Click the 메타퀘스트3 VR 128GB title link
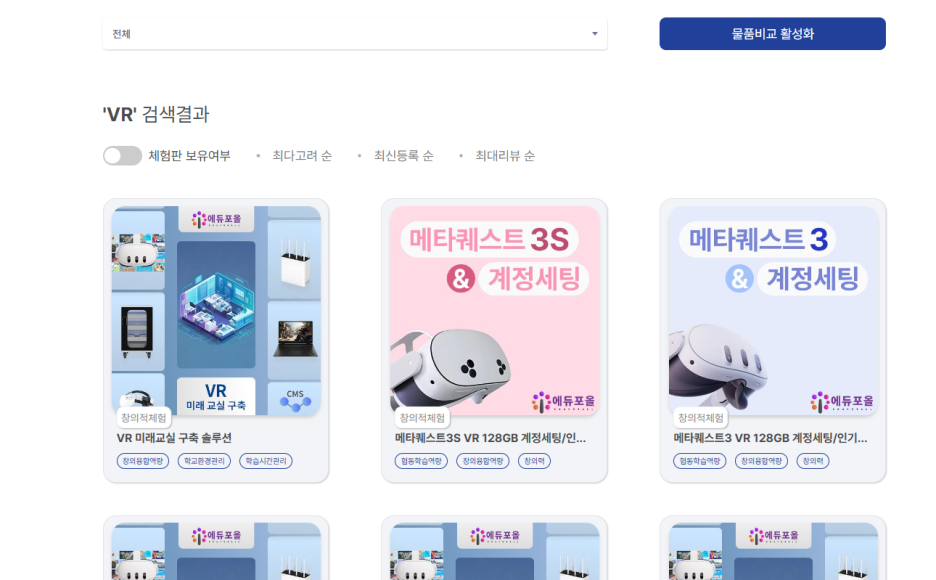 pyautogui.click(x=770, y=438)
